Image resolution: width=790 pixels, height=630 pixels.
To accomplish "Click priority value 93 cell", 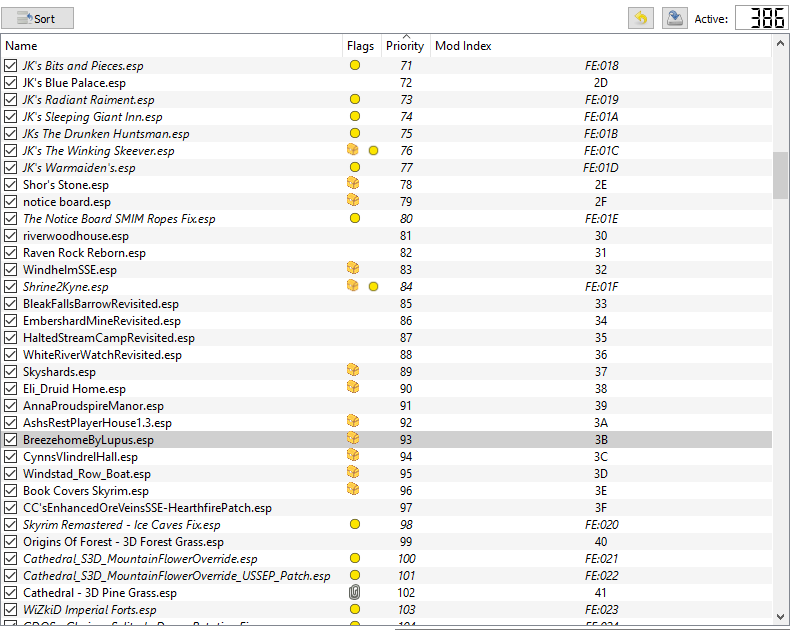I will point(406,440).
